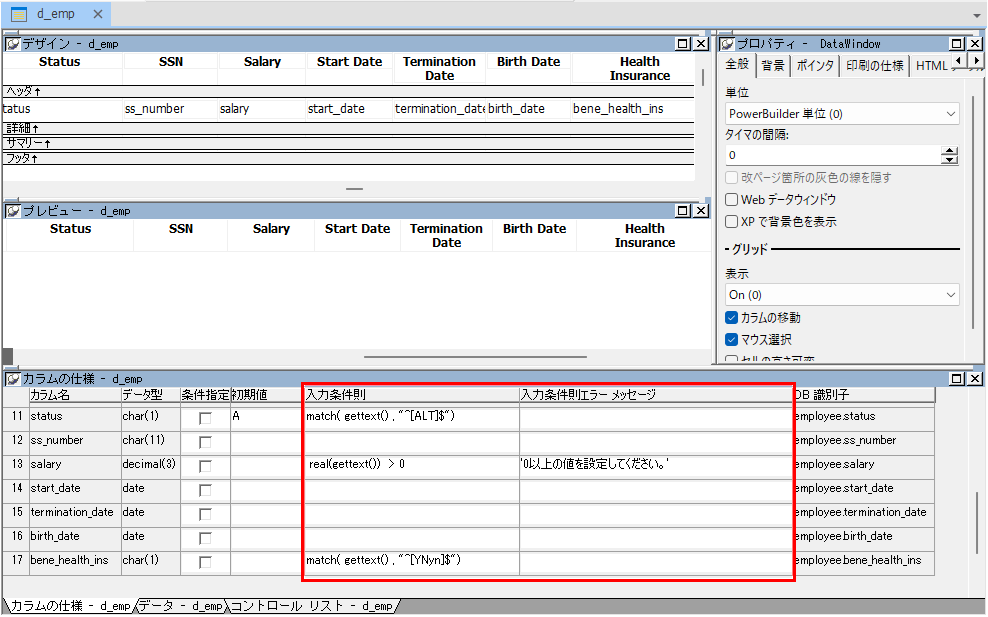Viewport: 988px width, 617px height.
Task: Select the birth_date column in design detail
Action: pos(528,109)
